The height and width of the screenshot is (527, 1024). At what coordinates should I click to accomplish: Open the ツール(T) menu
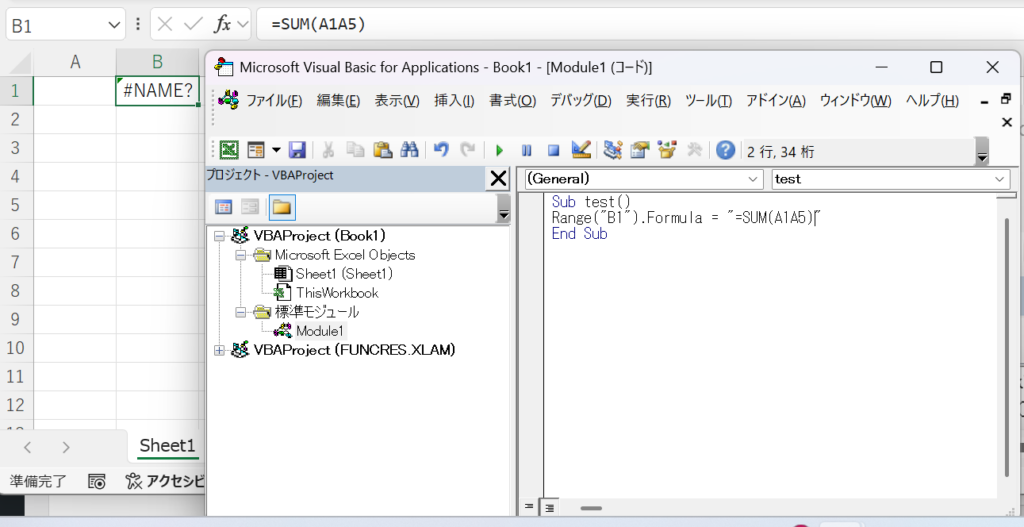(x=709, y=101)
